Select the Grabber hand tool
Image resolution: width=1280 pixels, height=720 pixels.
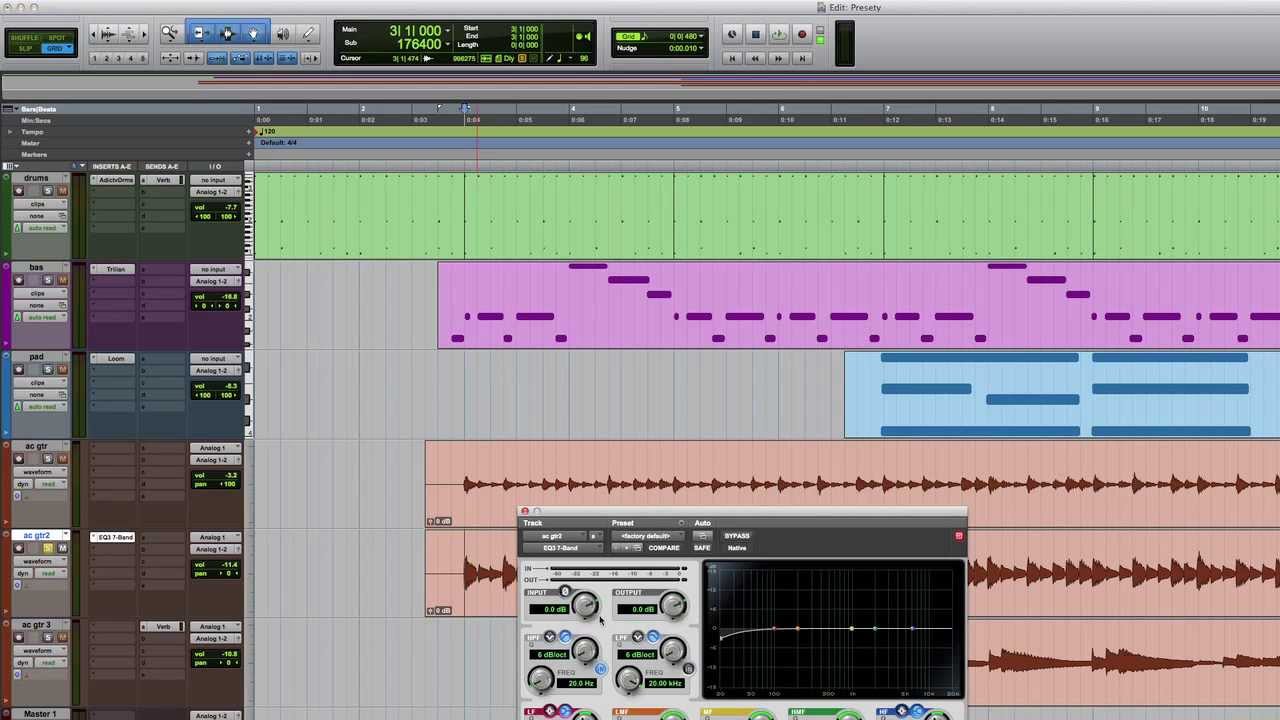[x=253, y=34]
